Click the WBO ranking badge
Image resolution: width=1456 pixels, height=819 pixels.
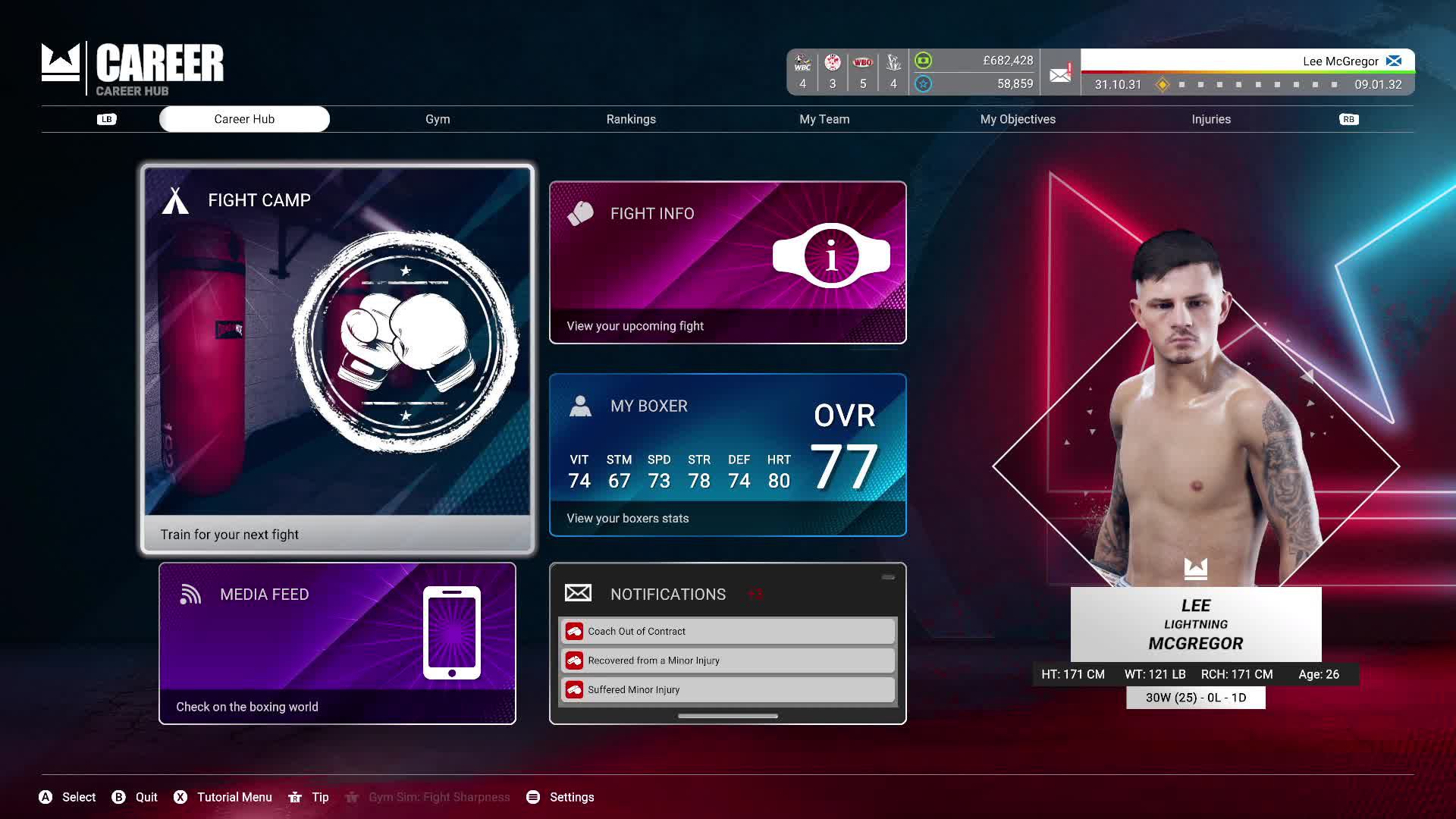[863, 63]
